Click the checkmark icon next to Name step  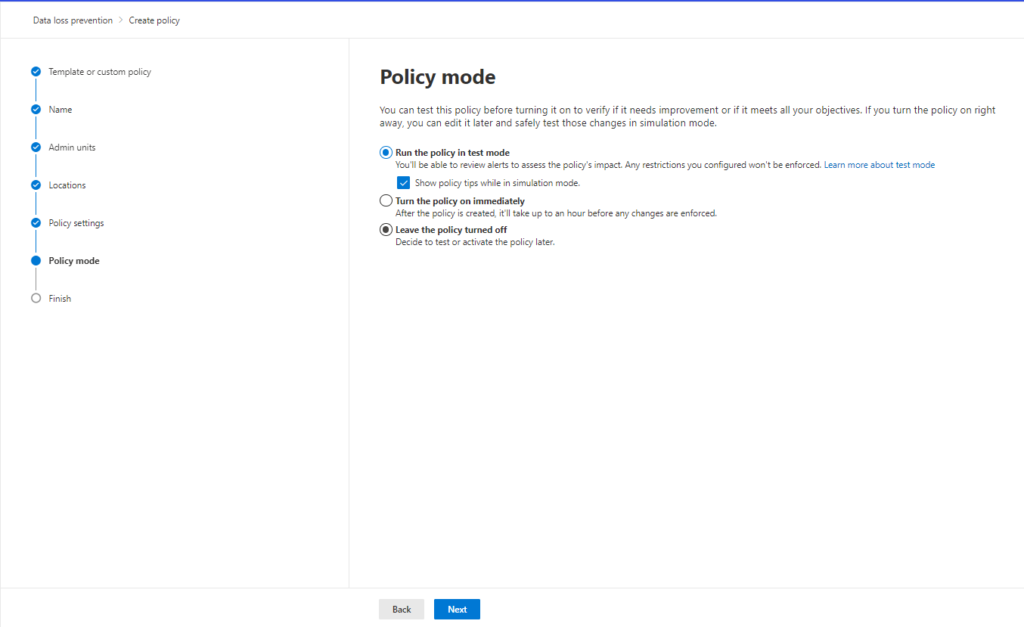pyautogui.click(x=36, y=109)
